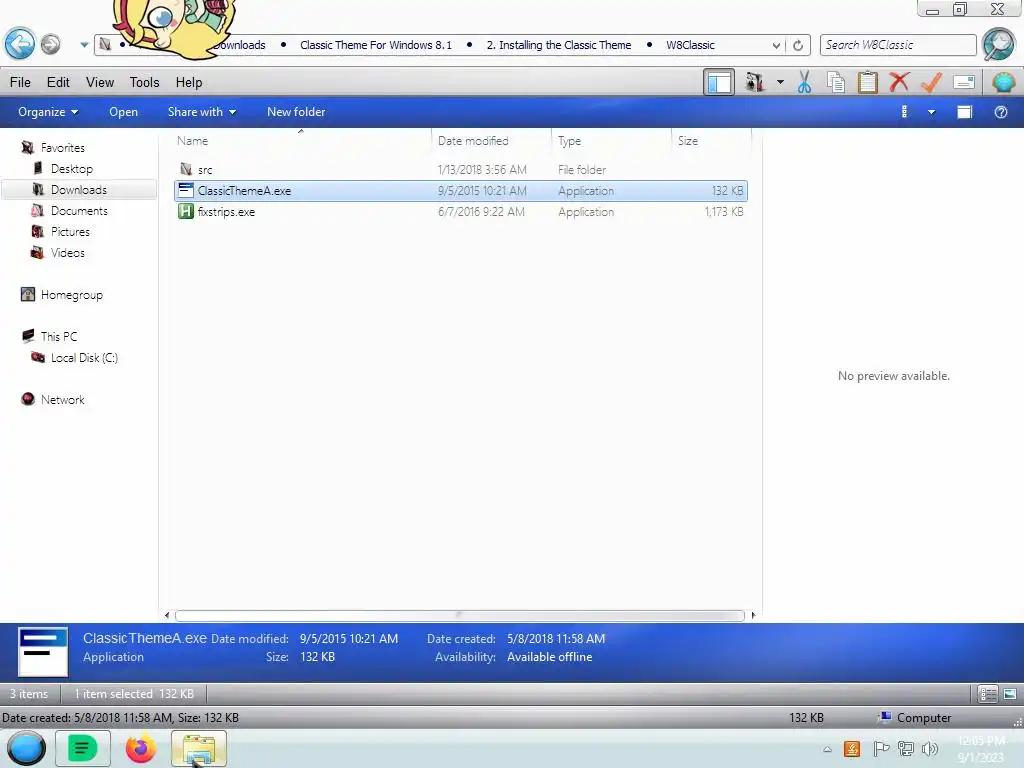1024x768 pixels.
Task: Open Firefox from the taskbar
Action: click(140, 748)
